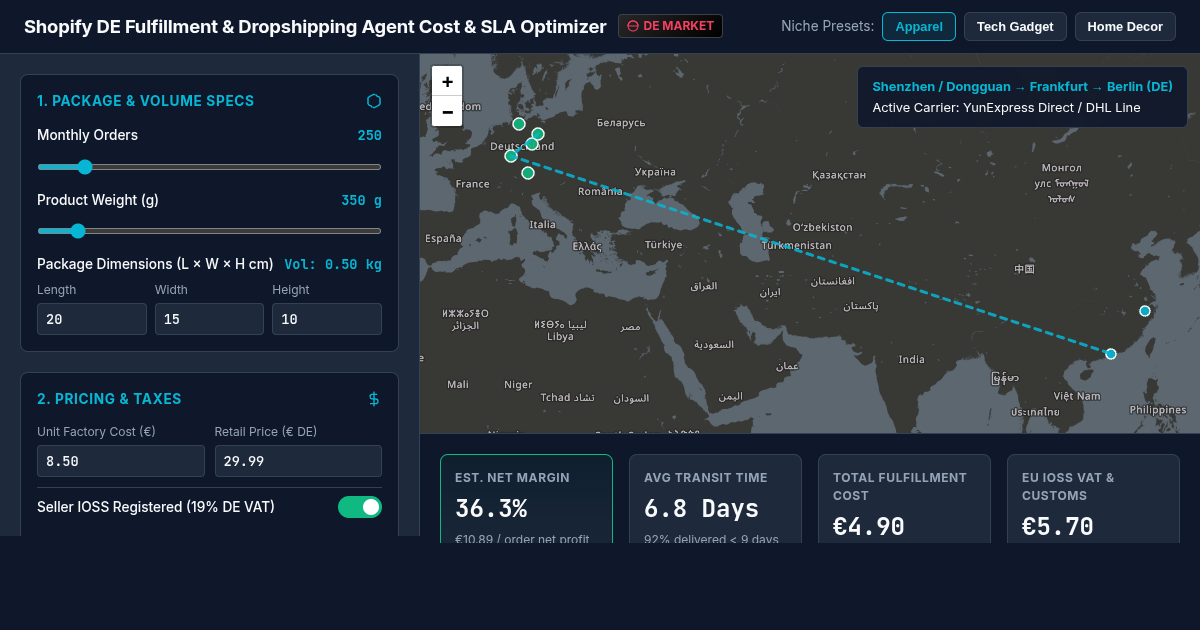Click the 'Shenzhen / Dongguan → Frankfurt → Berlin (DE)' route text
This screenshot has height=630, width=1200.
tap(1022, 87)
